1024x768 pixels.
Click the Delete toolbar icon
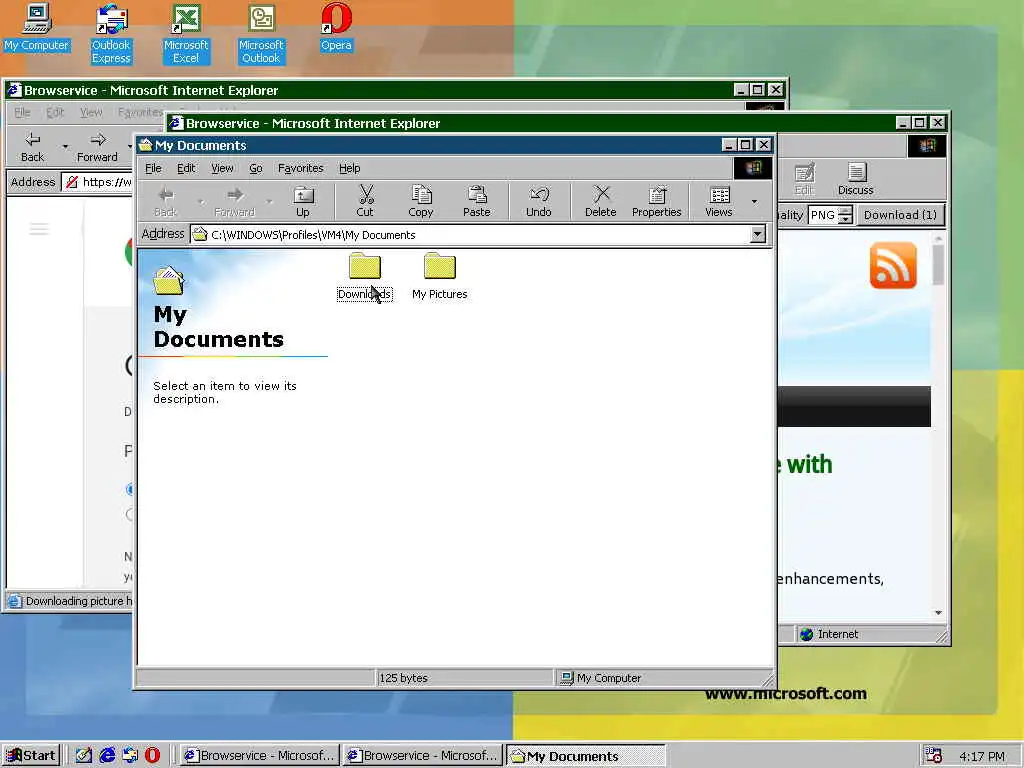(600, 201)
